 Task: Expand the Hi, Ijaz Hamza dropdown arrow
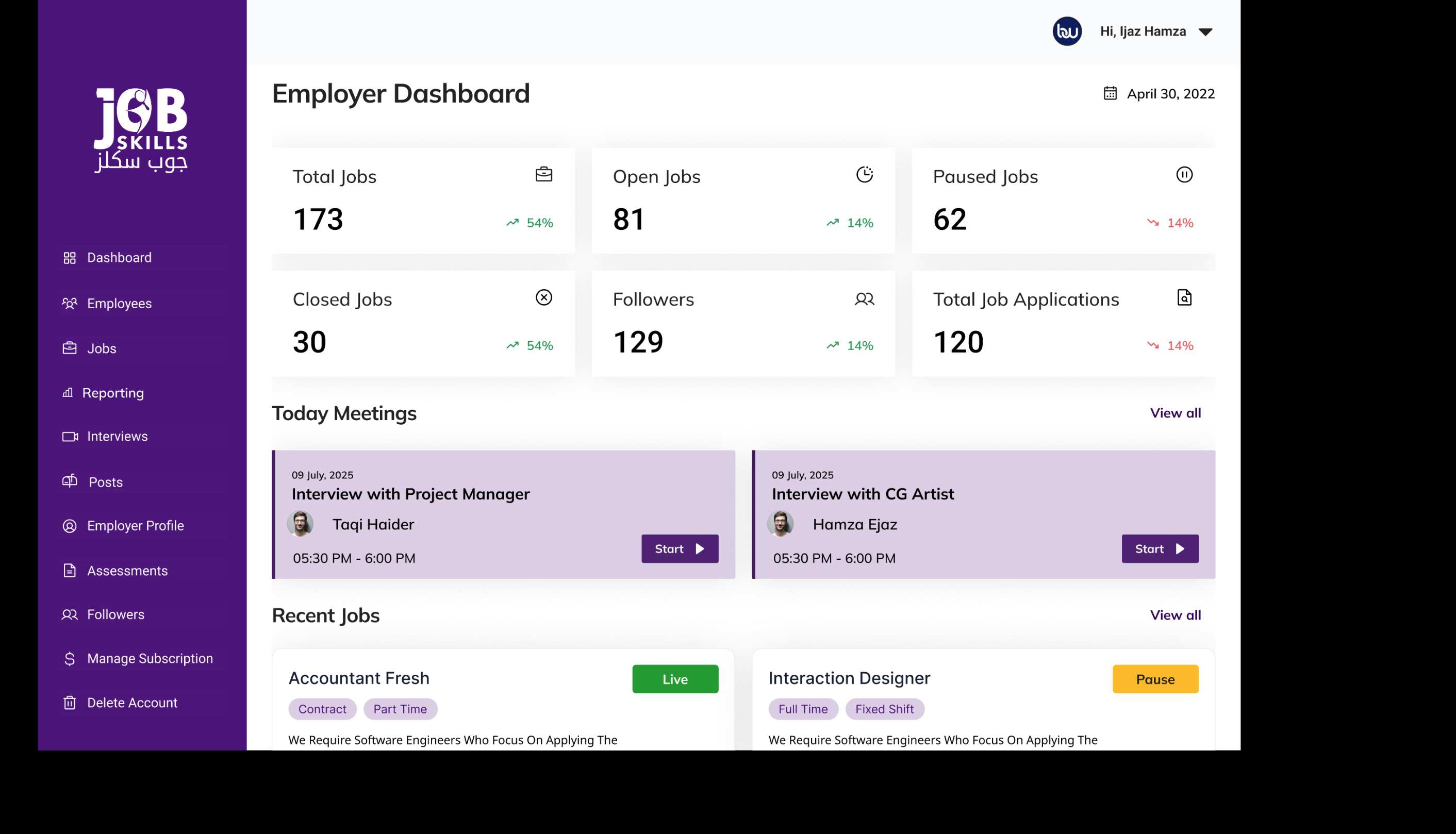click(x=1205, y=32)
